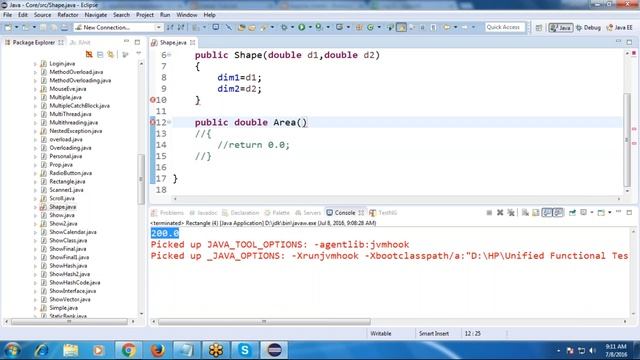Switch to the Javadoc tab

click(203, 213)
